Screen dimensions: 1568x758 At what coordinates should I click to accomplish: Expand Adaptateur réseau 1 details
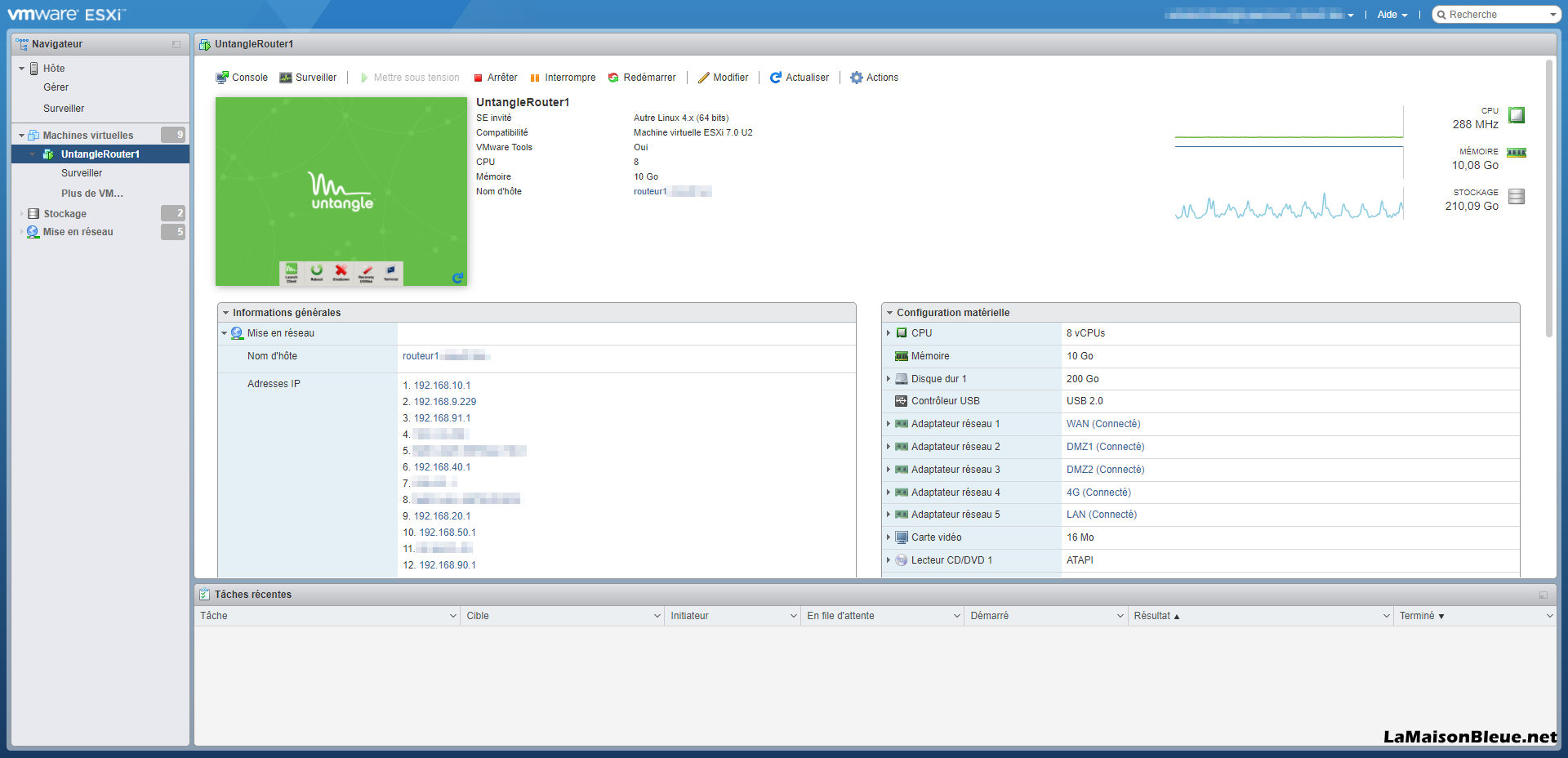(x=889, y=424)
